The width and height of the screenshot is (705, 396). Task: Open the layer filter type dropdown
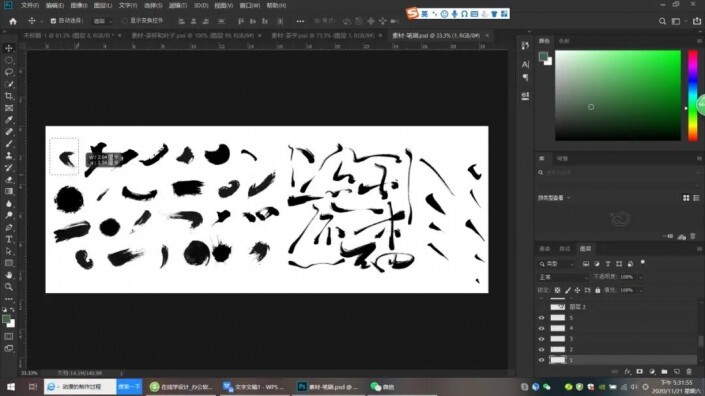pyautogui.click(x=557, y=264)
